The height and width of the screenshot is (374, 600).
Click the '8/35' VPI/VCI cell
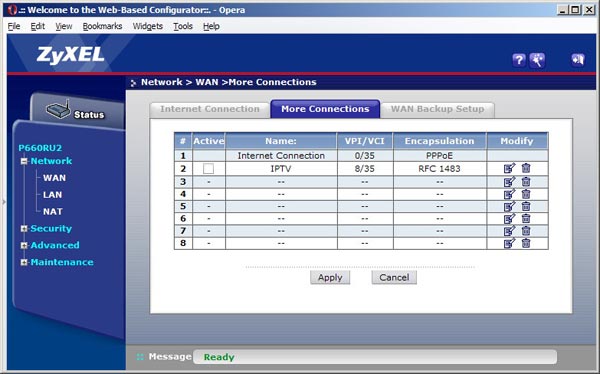click(x=364, y=169)
